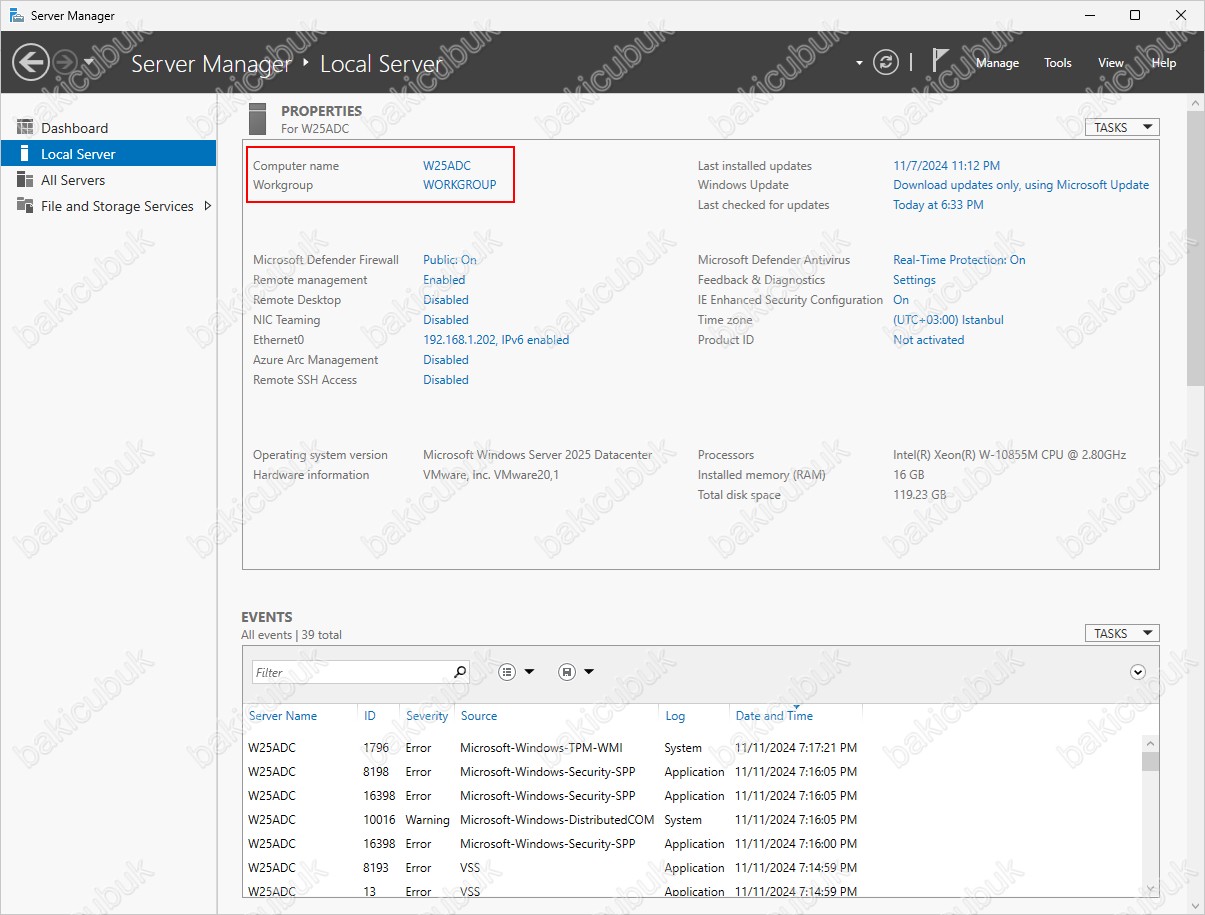Screen dimensions: 1205x915
Task: Click the W25ADC computer name link
Action: pos(446,166)
